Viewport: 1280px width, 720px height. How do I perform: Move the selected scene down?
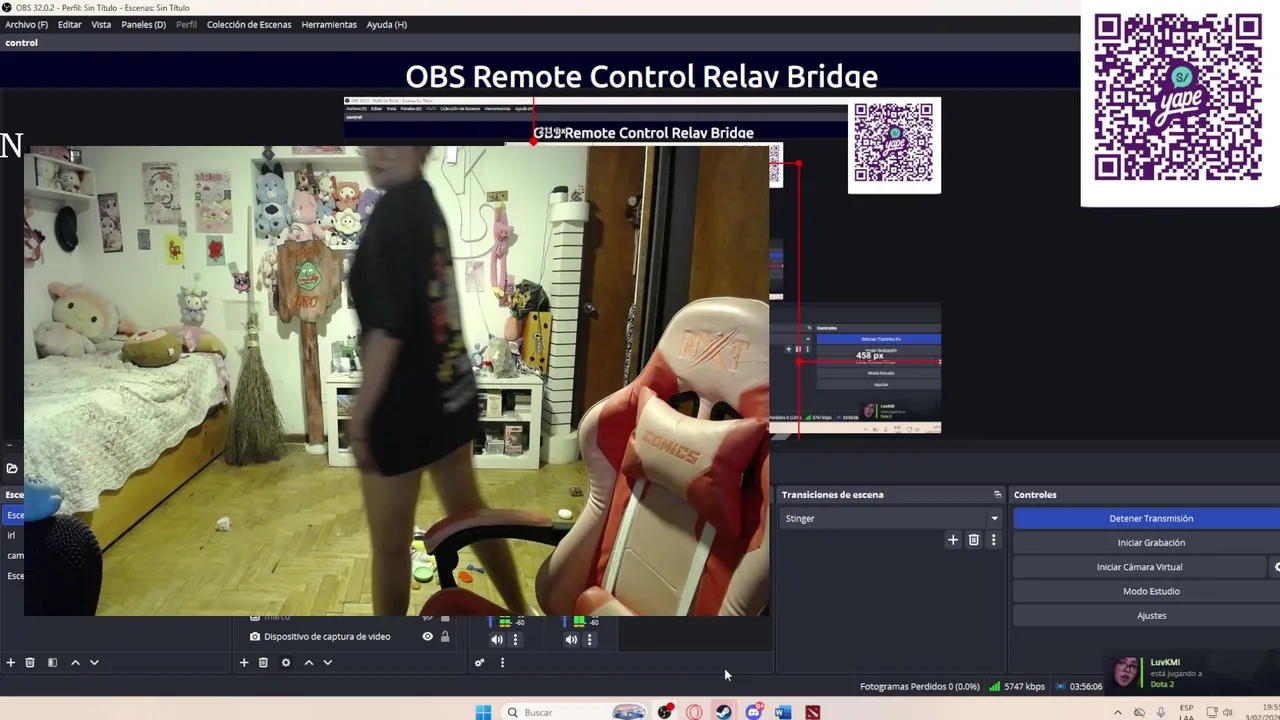point(94,662)
